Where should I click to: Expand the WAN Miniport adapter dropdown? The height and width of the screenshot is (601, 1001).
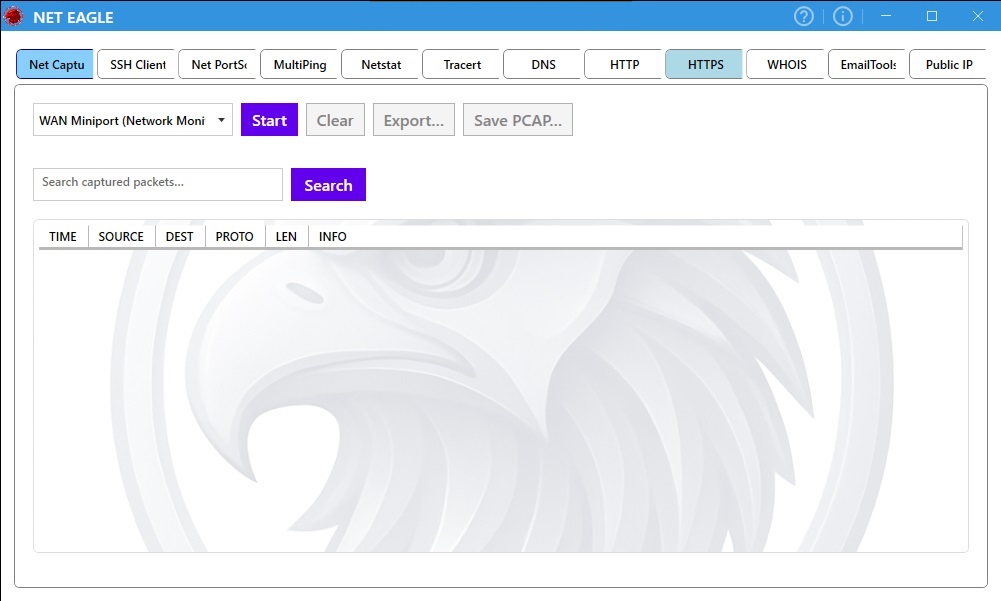click(x=133, y=120)
